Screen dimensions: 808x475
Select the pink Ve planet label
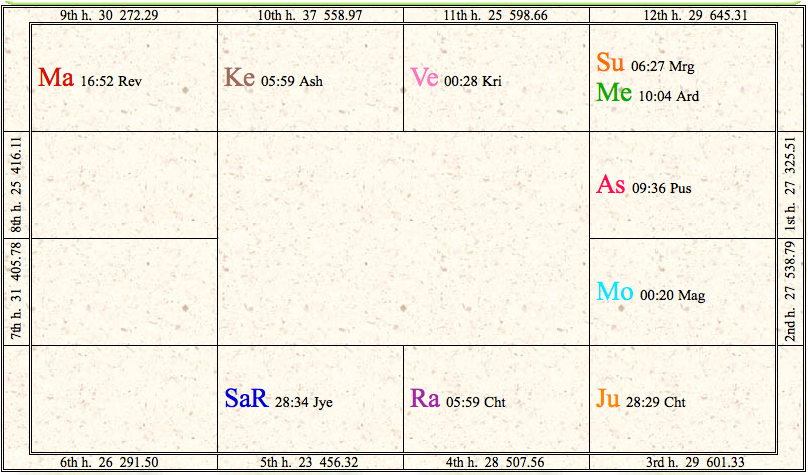[x=424, y=77]
